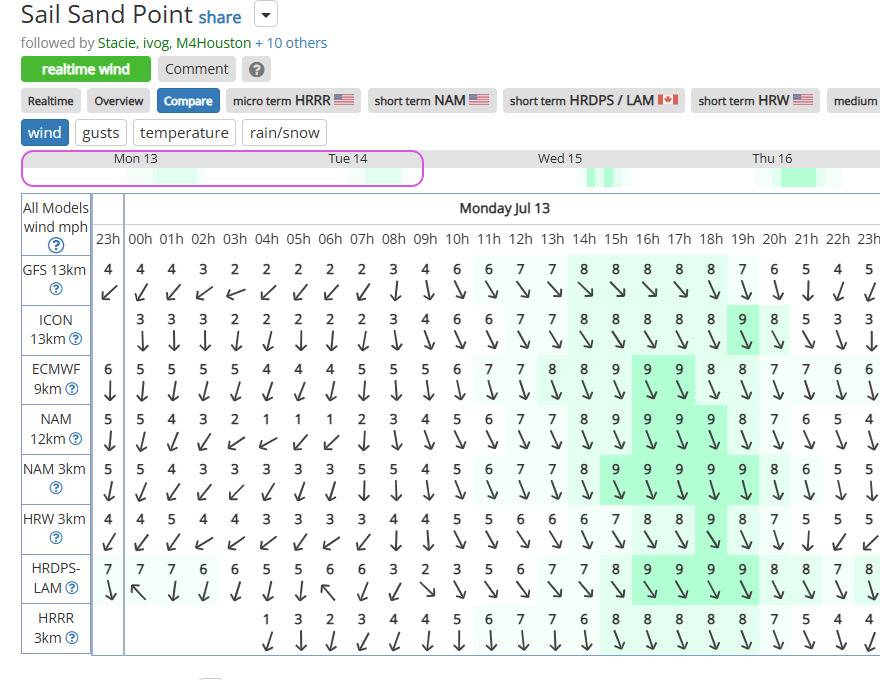Switch display to temperature
Screen dimensions: 880x680
pos(184,133)
